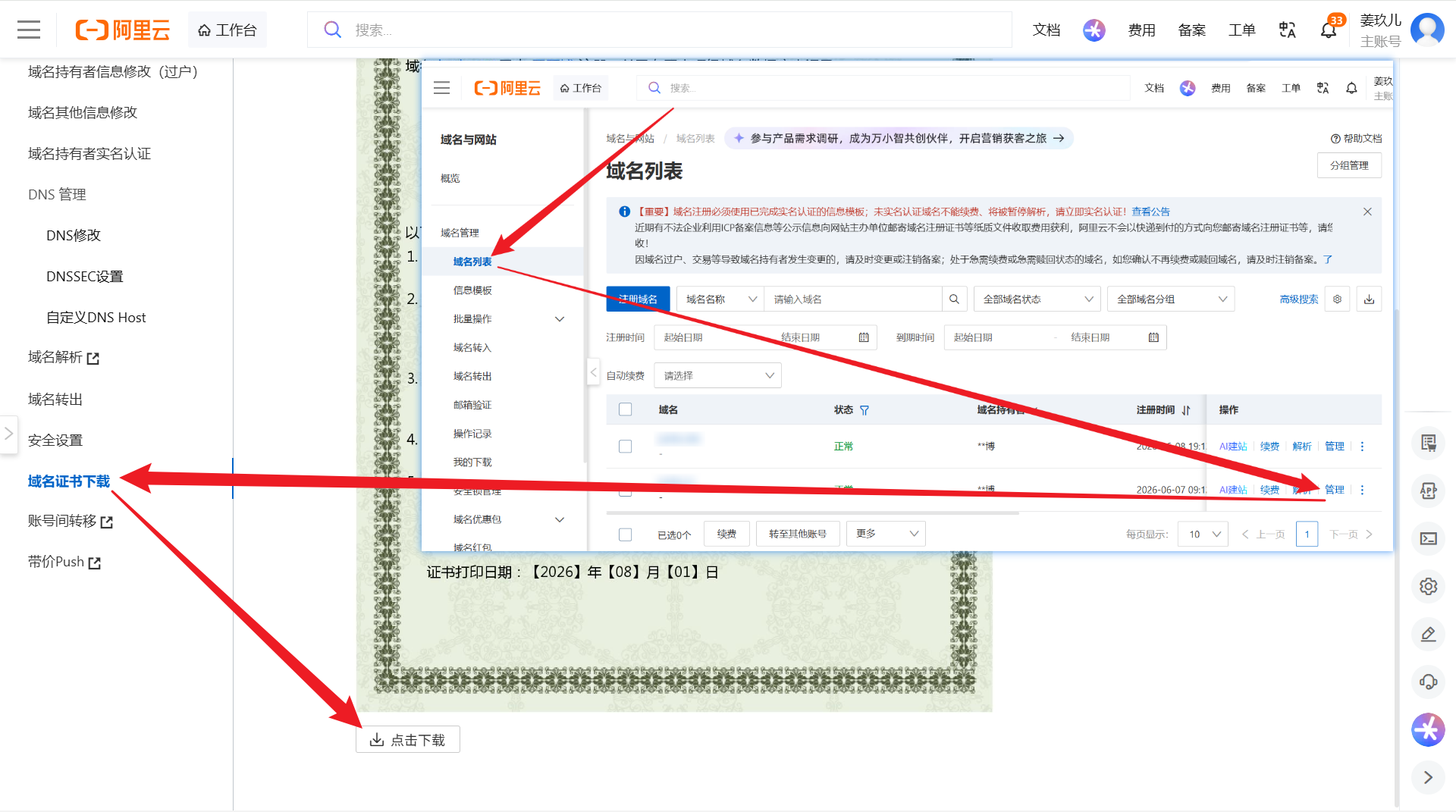The image size is (1456, 812).
Task: Open the headset support icon in the right floating bar
Action: tap(1429, 682)
